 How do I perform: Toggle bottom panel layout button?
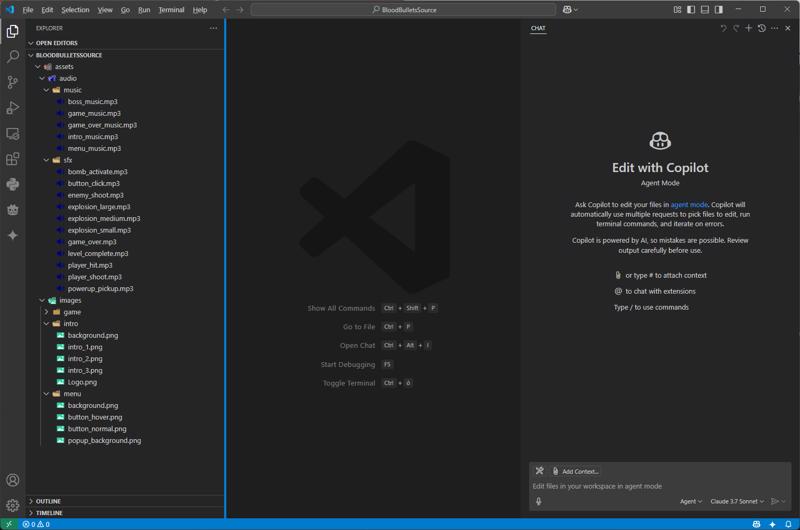[705, 10]
